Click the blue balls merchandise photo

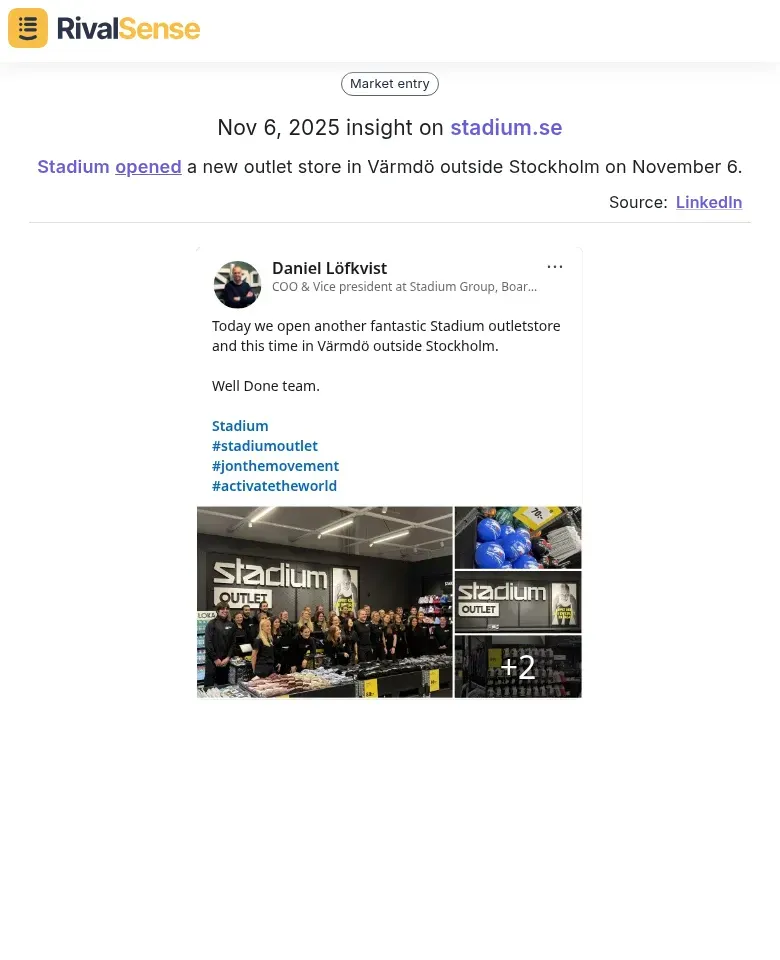(518, 537)
